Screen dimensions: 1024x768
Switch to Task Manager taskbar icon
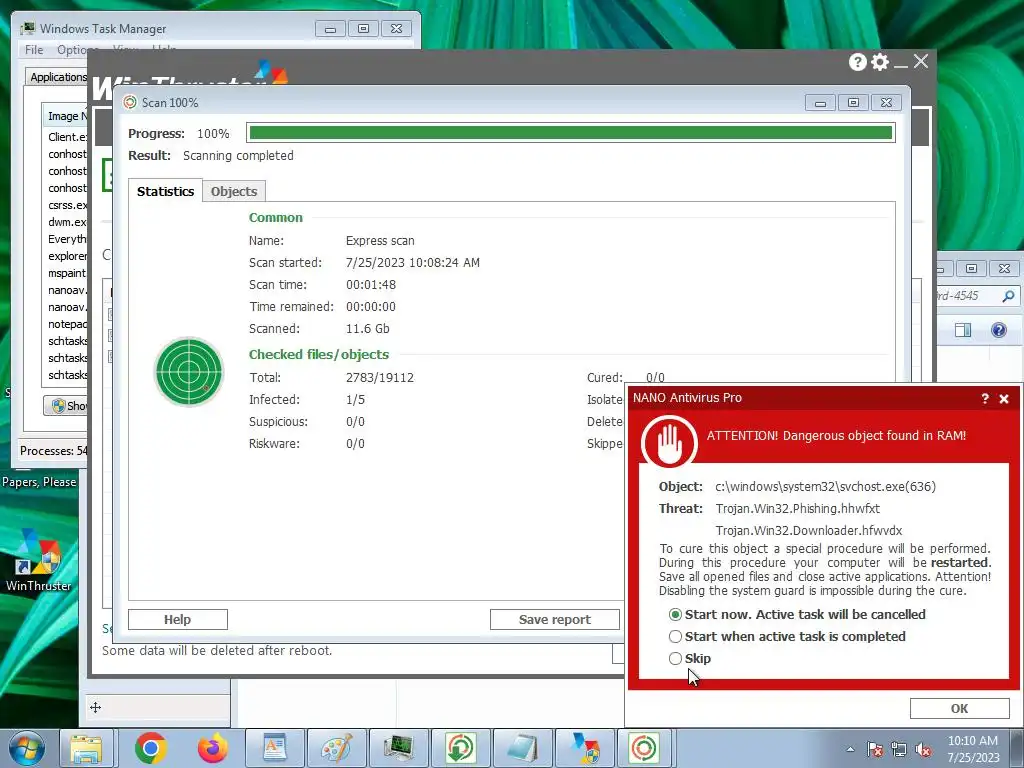(399, 748)
